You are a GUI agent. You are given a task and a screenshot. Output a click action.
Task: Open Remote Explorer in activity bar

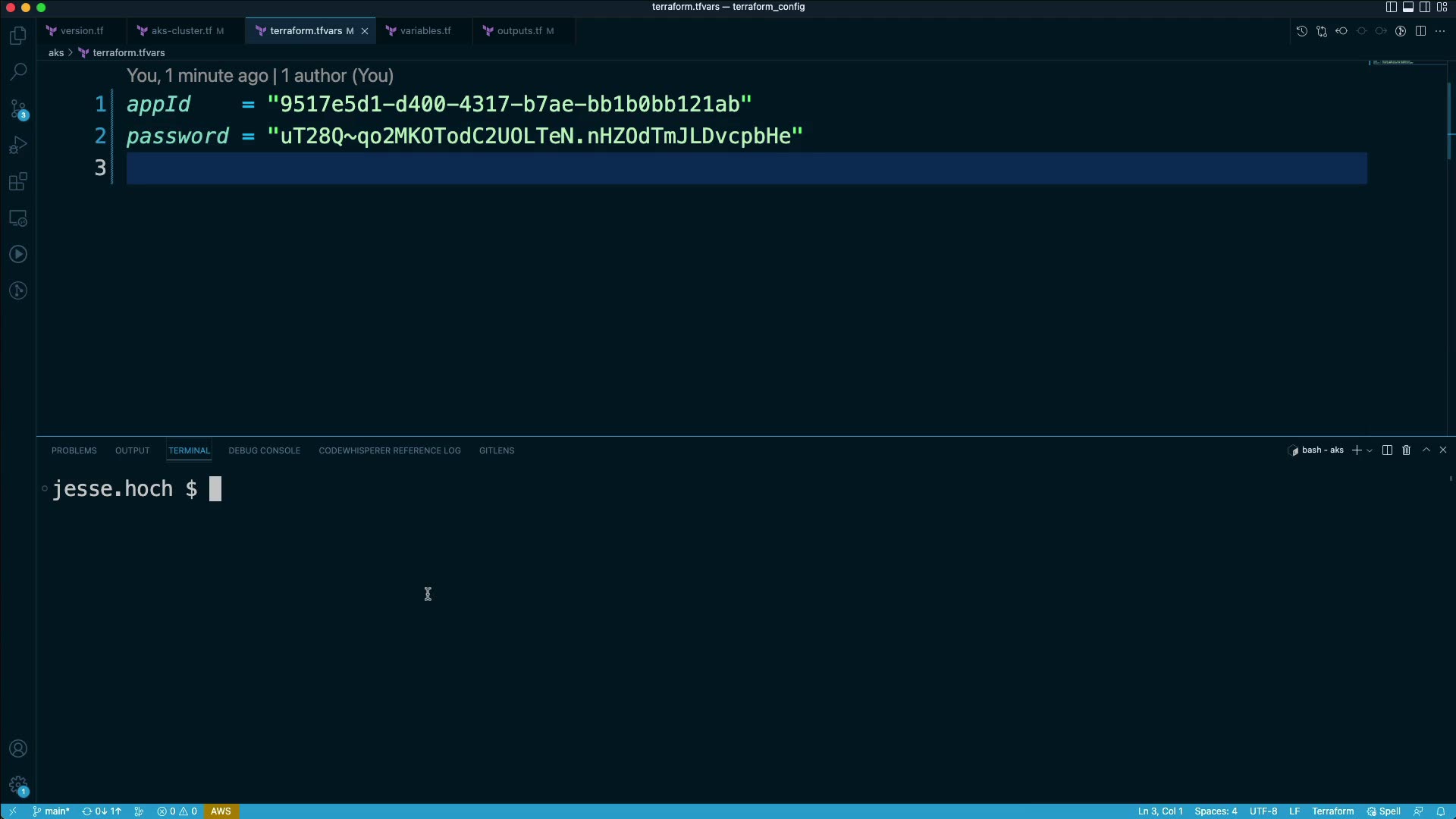click(x=18, y=218)
